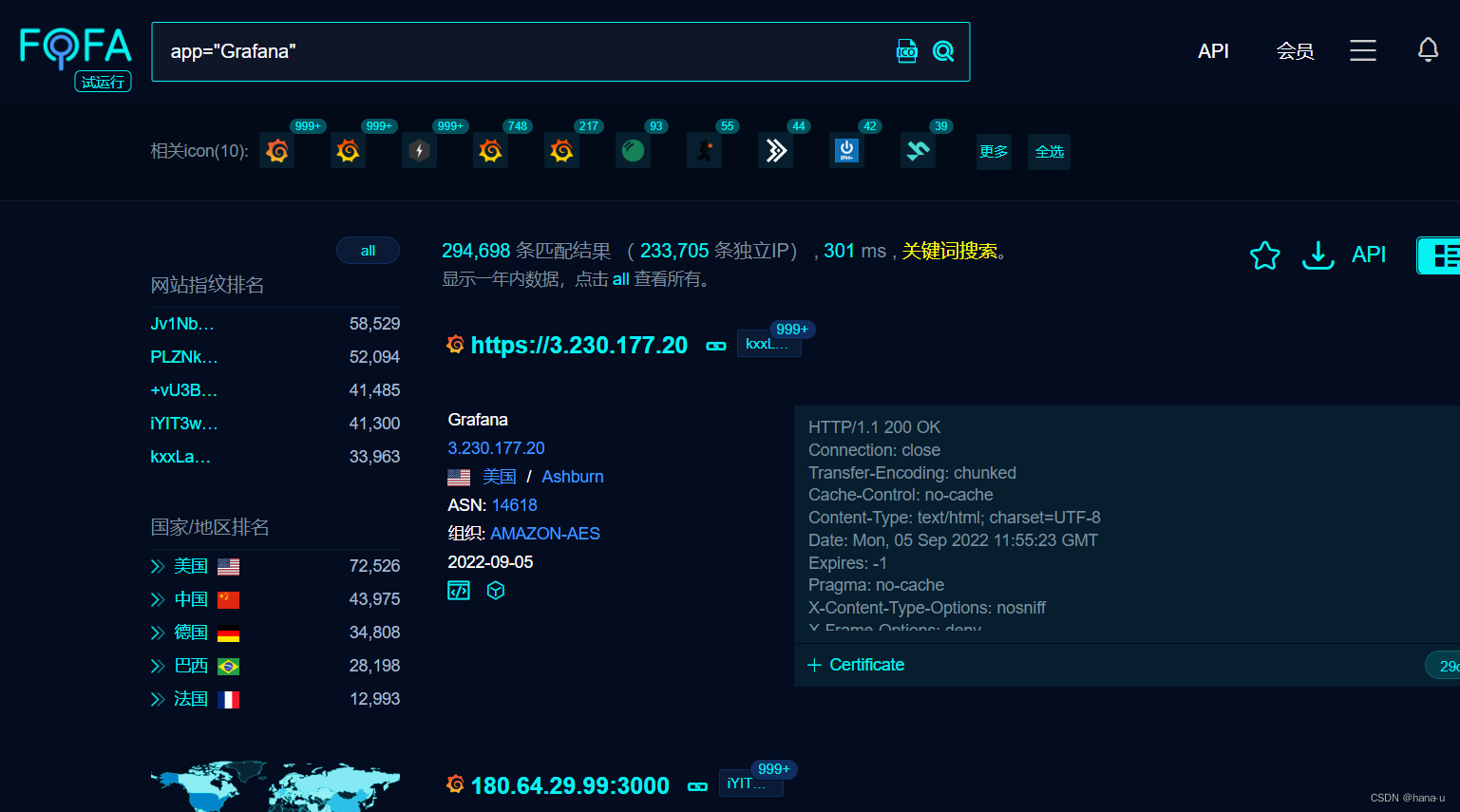Click the 关键词搜索 link
1460x812 pixels.
point(949,251)
